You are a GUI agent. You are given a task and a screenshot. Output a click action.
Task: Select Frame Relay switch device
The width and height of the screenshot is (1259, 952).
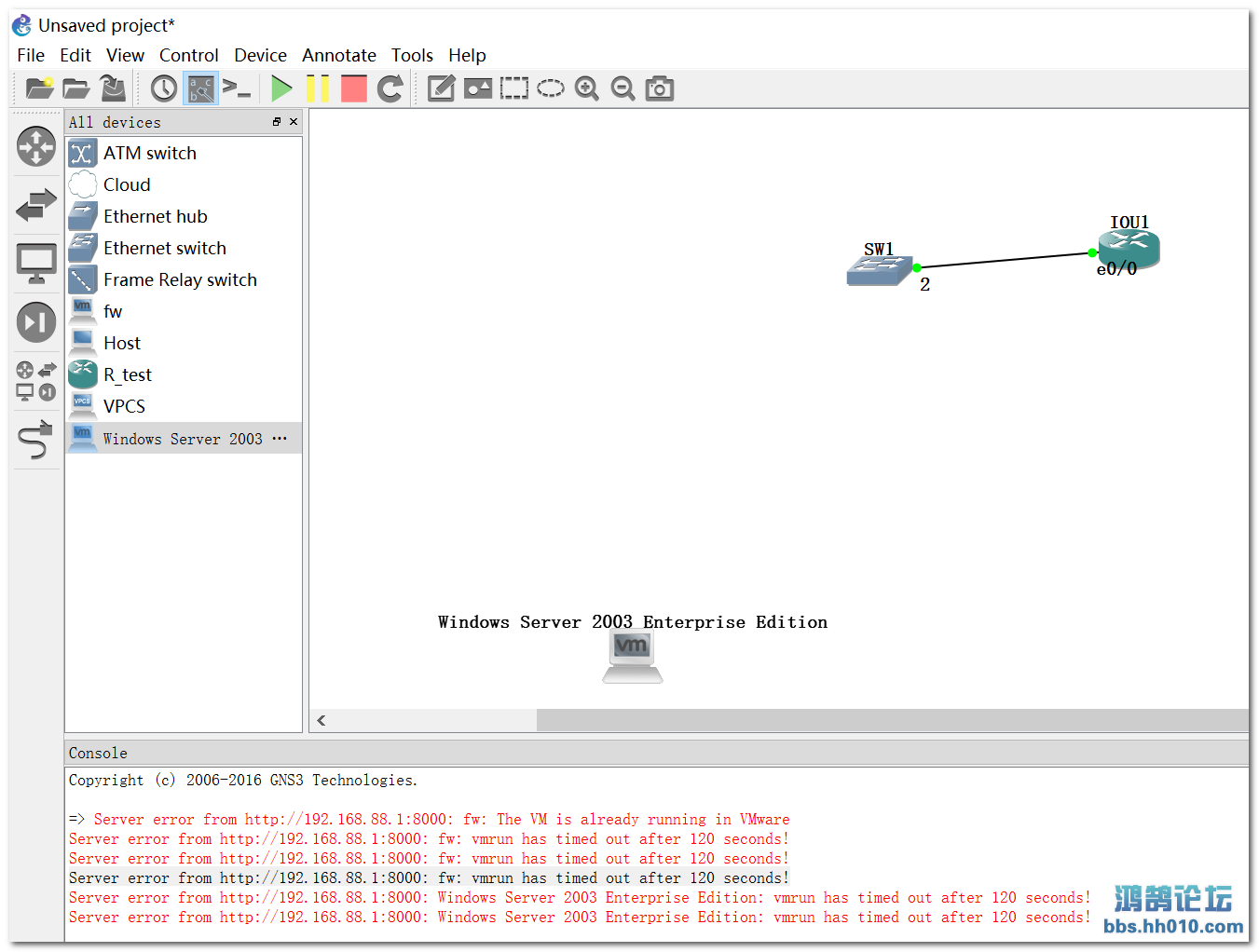pos(184,279)
